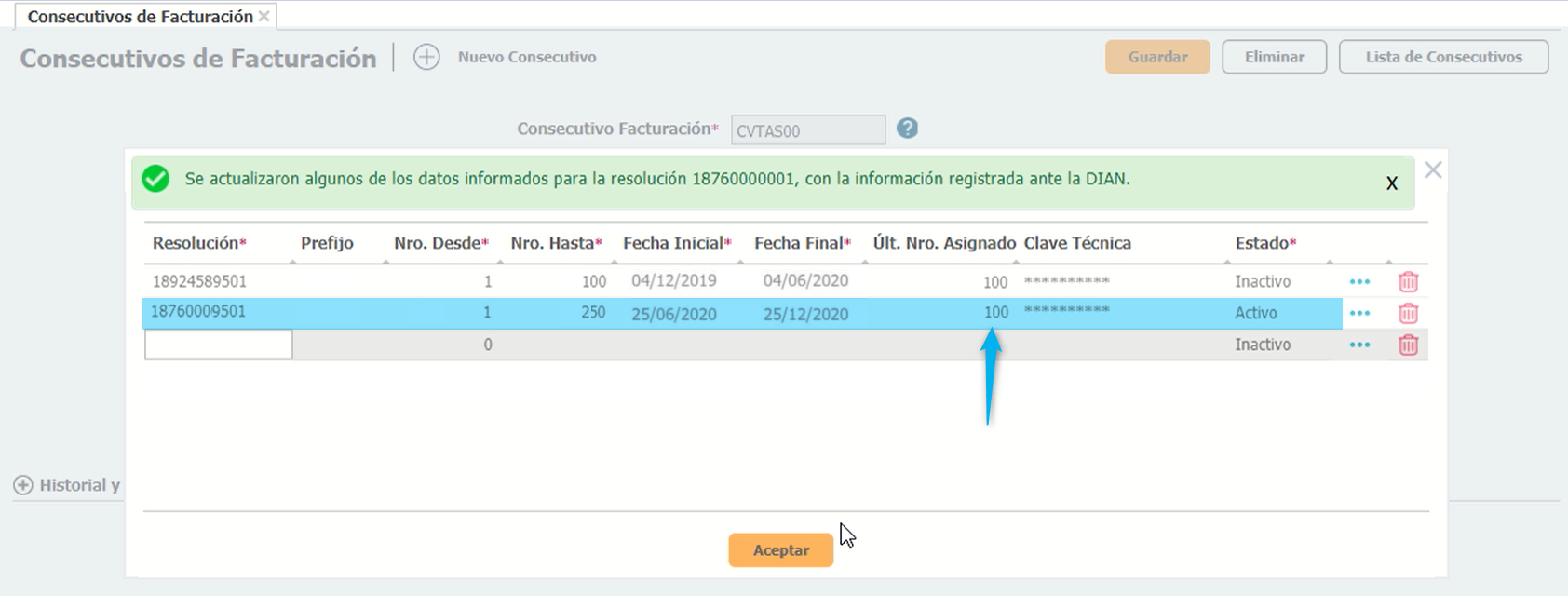Screen dimensions: 1568x596
Task: Delete resolution 18760009501 with trash icon
Action: point(1408,313)
